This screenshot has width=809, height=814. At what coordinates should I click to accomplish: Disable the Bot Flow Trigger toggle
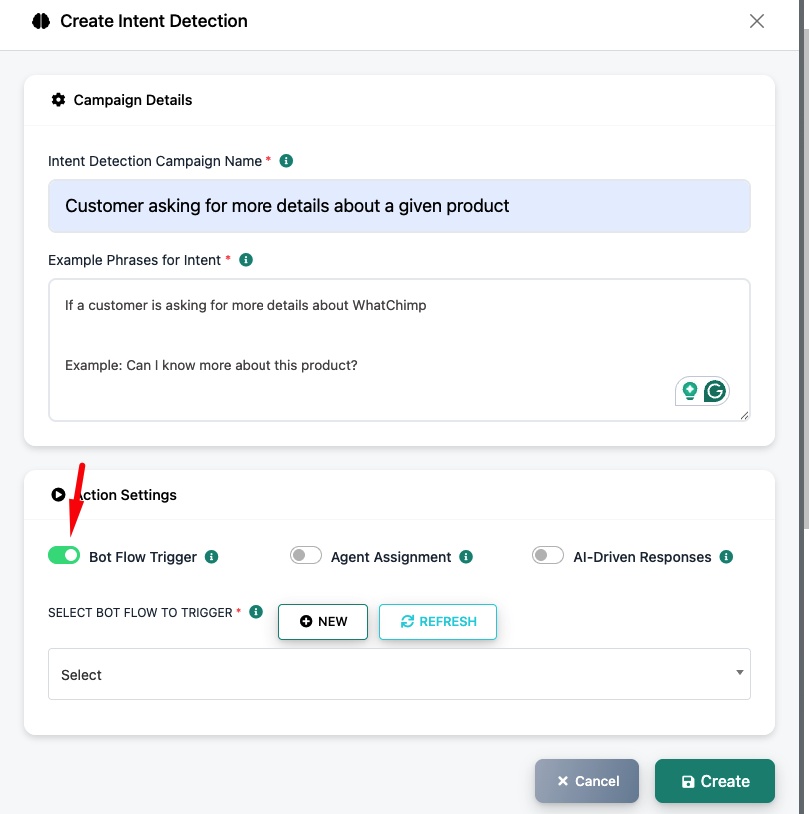64,555
